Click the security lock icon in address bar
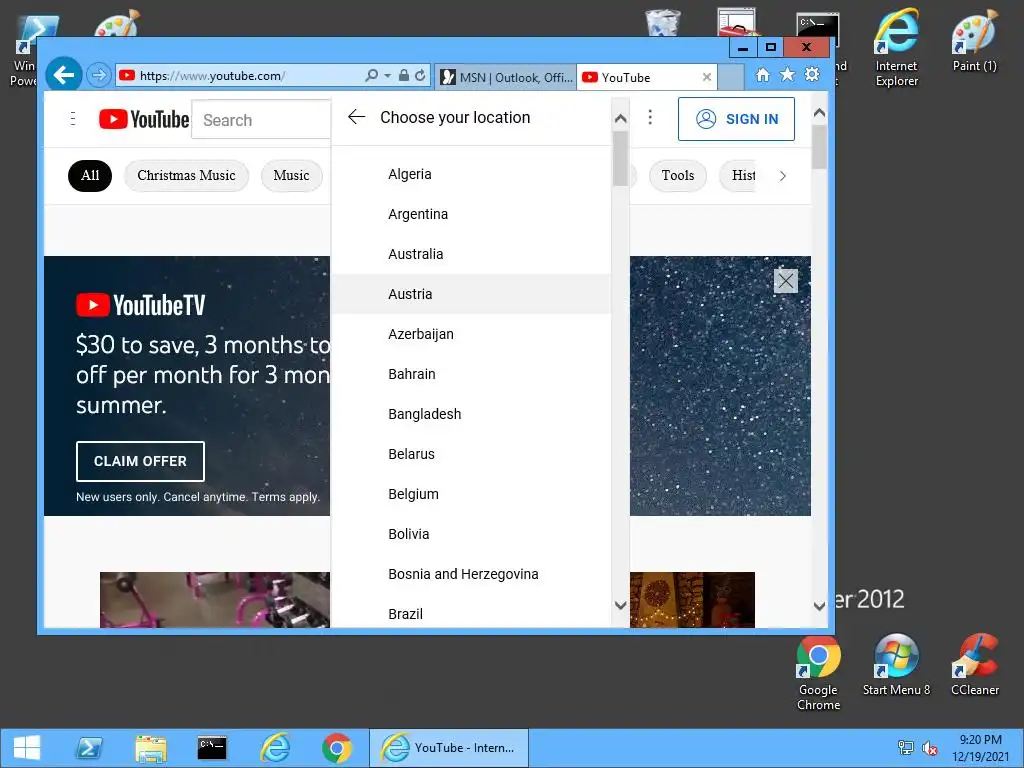The height and width of the screenshot is (768, 1024). pyautogui.click(x=404, y=76)
